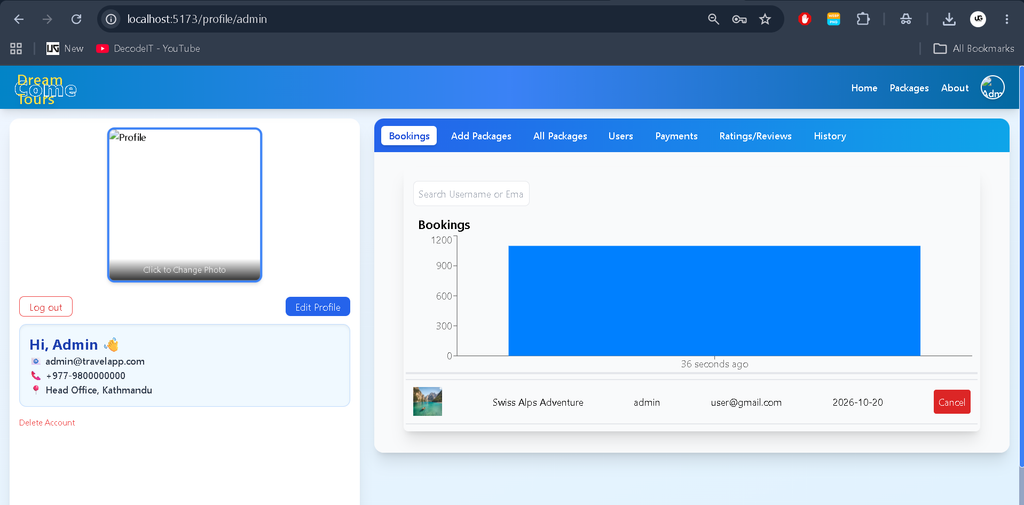Viewport: 1024px width, 505px height.
Task: Open the zoom magnifier icon in address bar
Action: [x=713, y=20]
